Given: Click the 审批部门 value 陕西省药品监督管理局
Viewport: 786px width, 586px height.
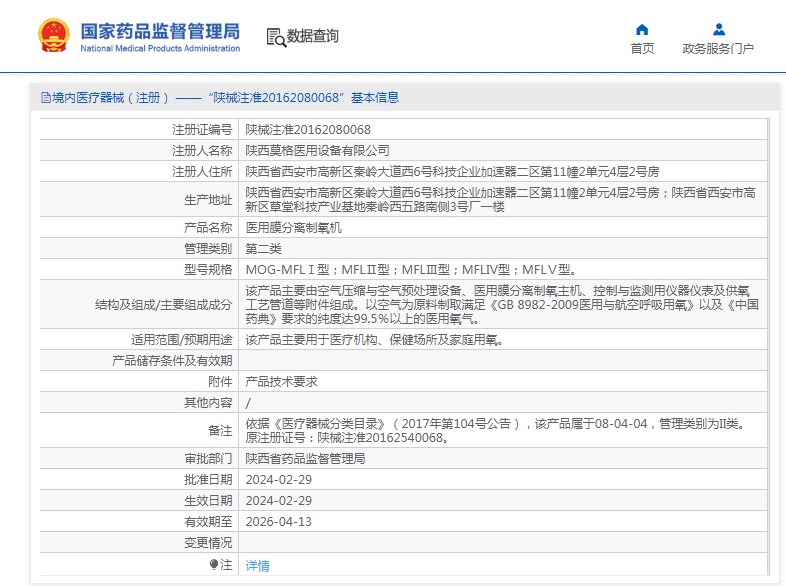Looking at the screenshot, I should click(x=306, y=459).
